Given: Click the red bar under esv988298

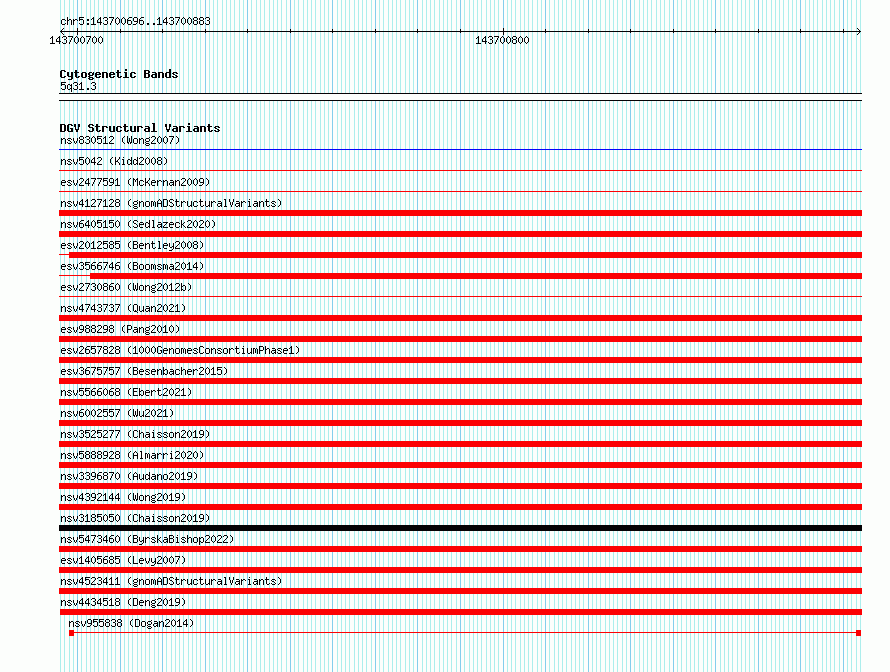Looking at the screenshot, I should [x=460, y=339].
